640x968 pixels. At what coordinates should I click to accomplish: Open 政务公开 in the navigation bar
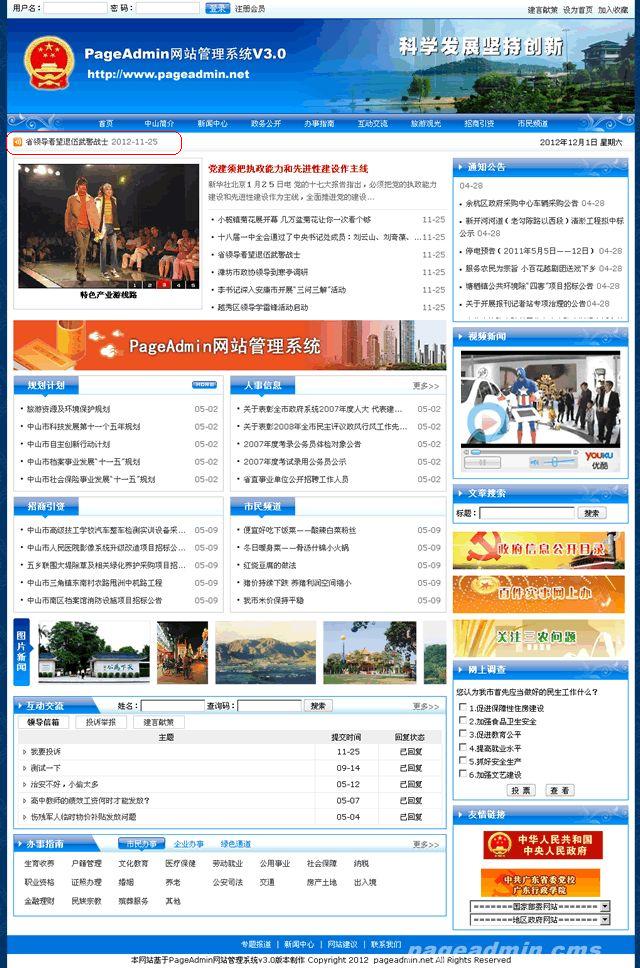[x=266, y=124]
